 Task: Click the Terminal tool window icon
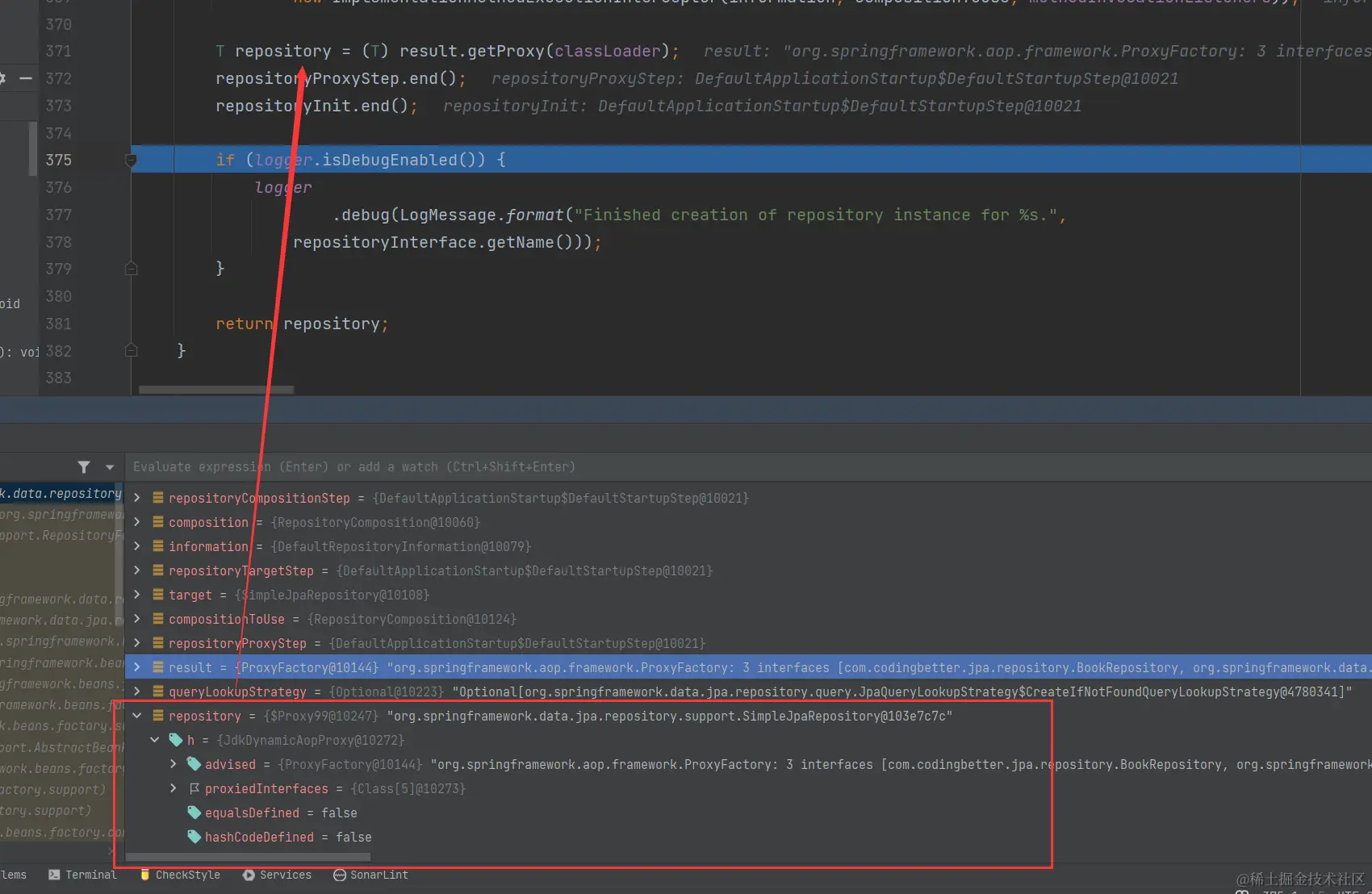(54, 875)
